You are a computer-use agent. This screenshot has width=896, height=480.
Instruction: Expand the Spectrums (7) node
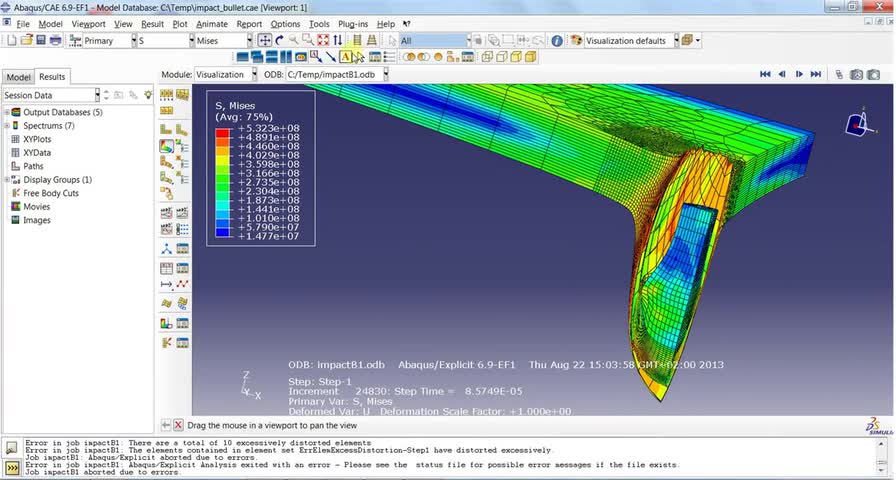pyautogui.click(x=7, y=126)
